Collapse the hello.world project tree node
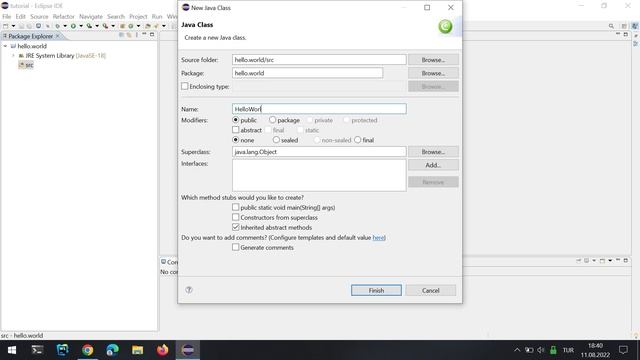 click(x=5, y=46)
